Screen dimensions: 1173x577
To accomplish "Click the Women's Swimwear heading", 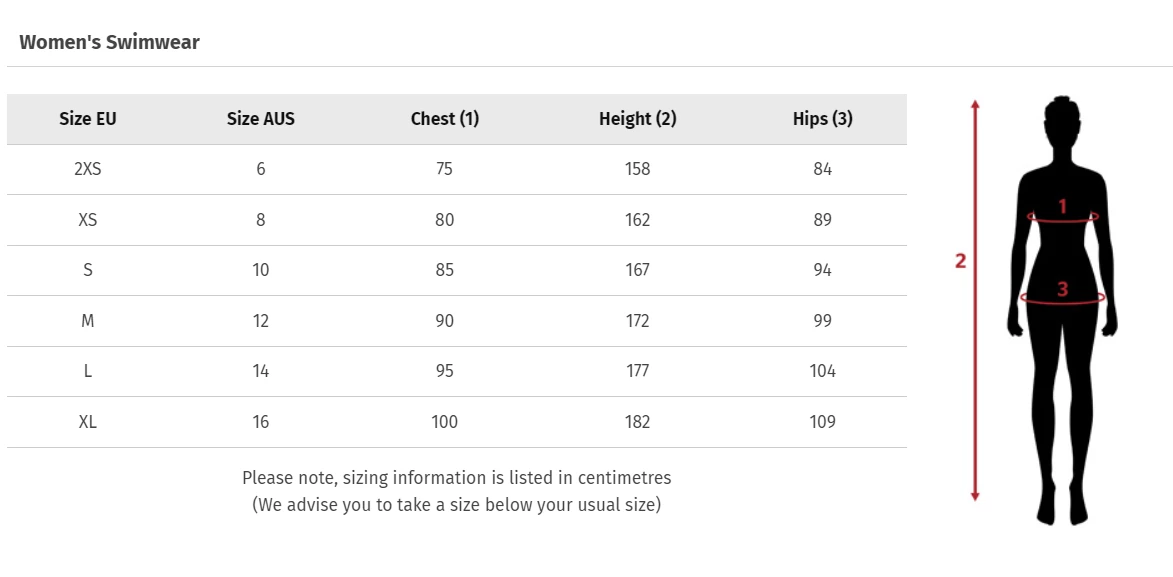I will [109, 42].
